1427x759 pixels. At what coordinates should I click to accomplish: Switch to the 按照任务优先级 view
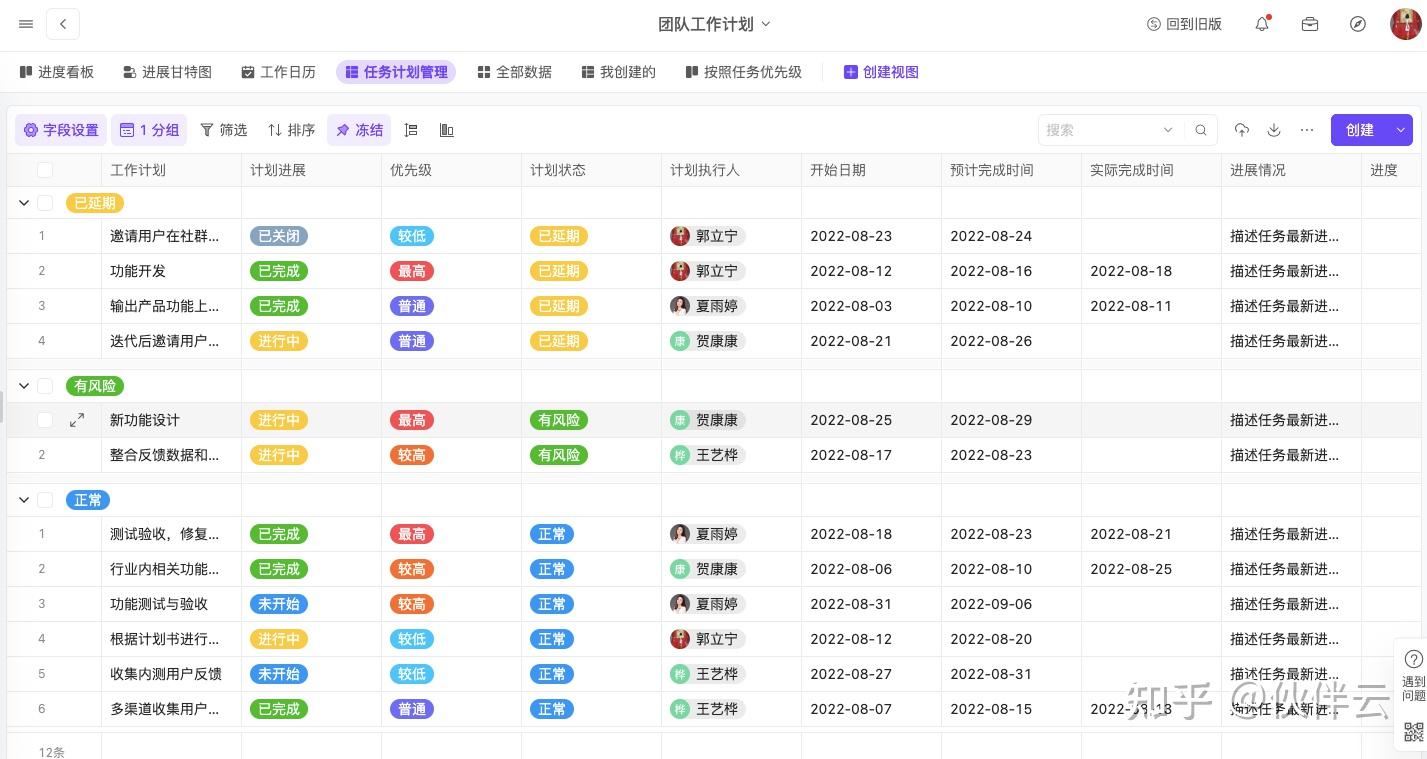[744, 72]
